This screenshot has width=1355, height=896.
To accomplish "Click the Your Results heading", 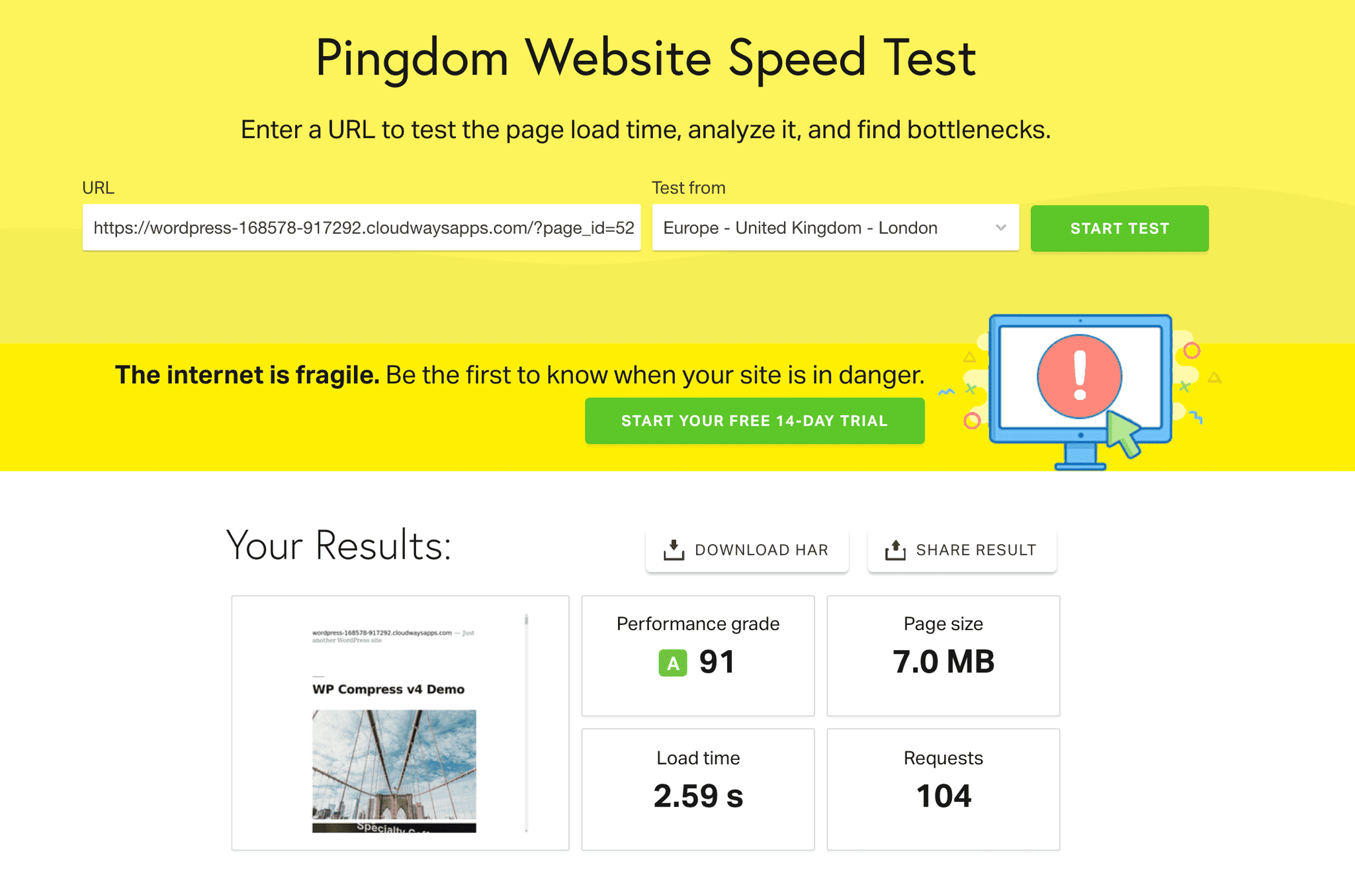I will 339,546.
